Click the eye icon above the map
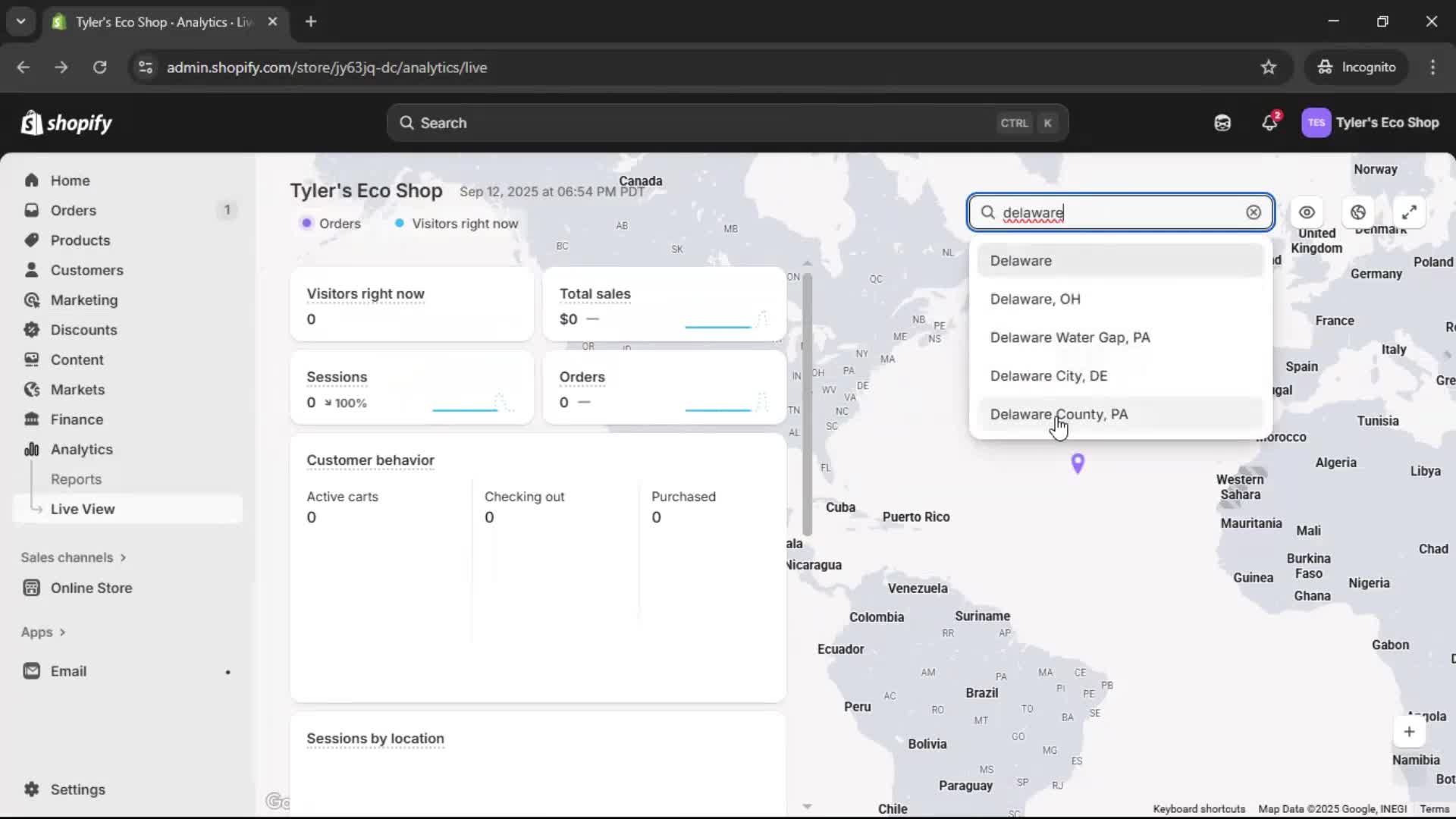 click(x=1306, y=212)
